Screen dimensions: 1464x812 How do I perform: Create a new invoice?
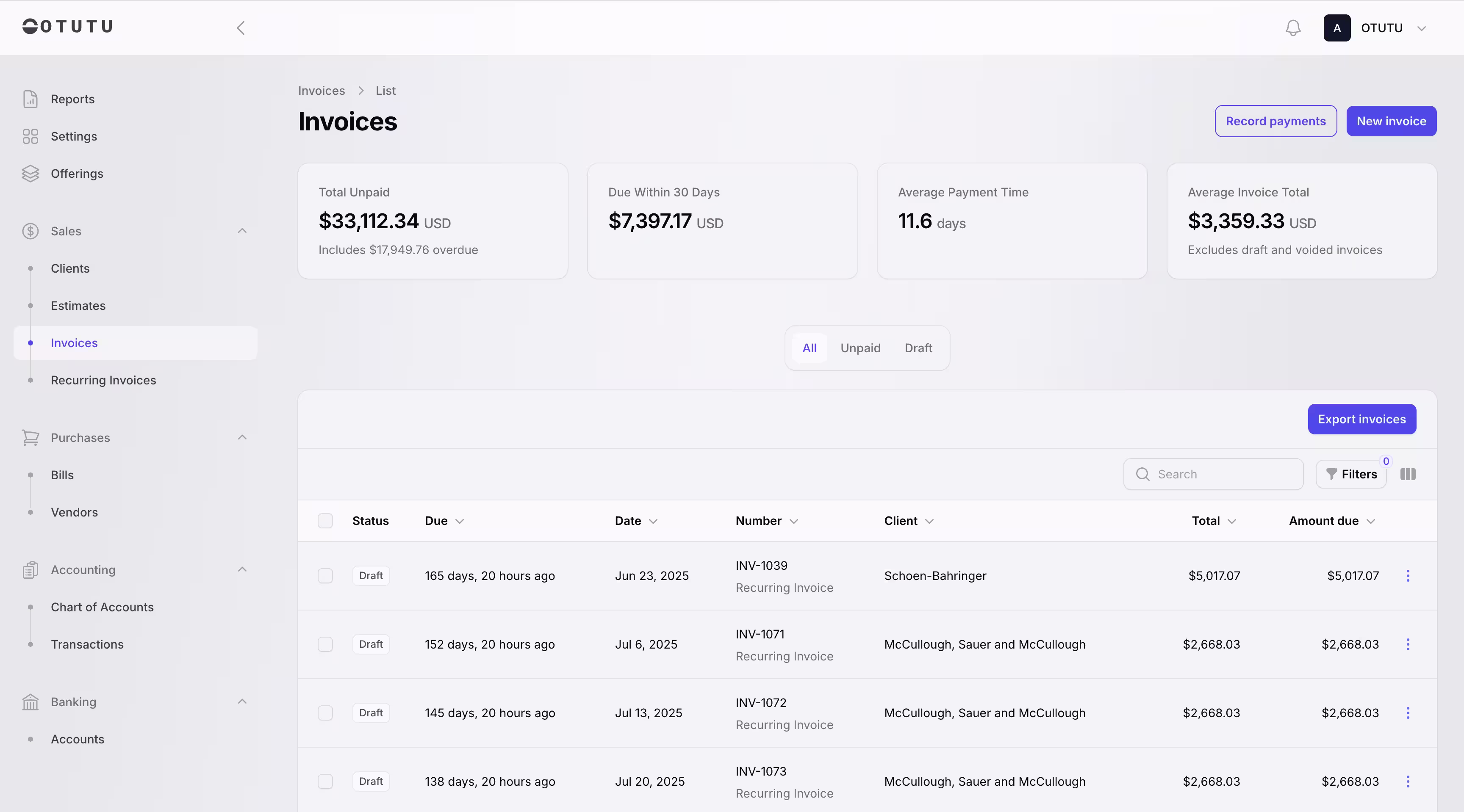coord(1391,121)
